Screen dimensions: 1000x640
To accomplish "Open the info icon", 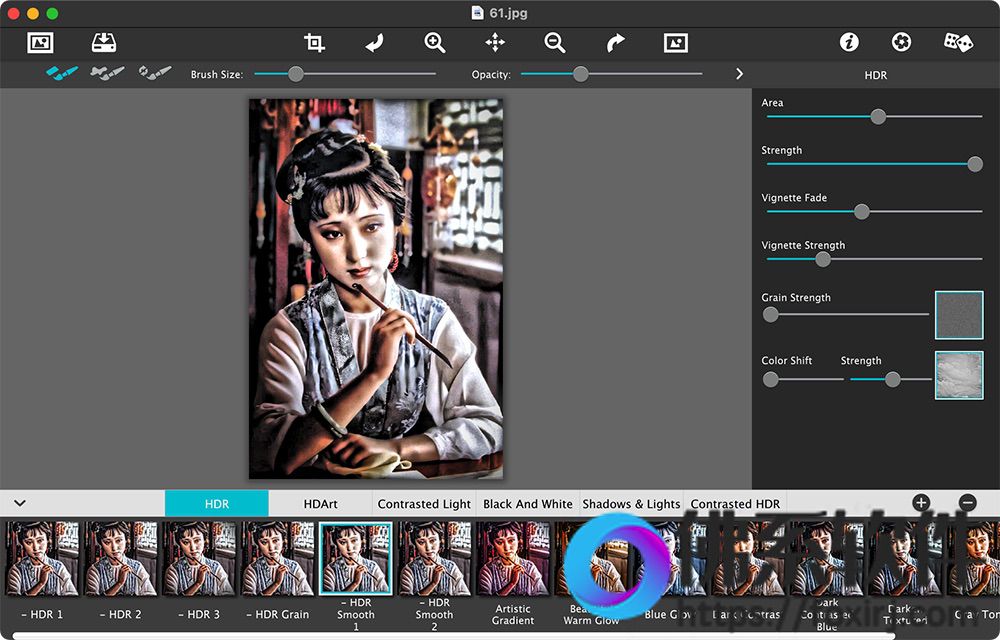I will click(x=849, y=43).
